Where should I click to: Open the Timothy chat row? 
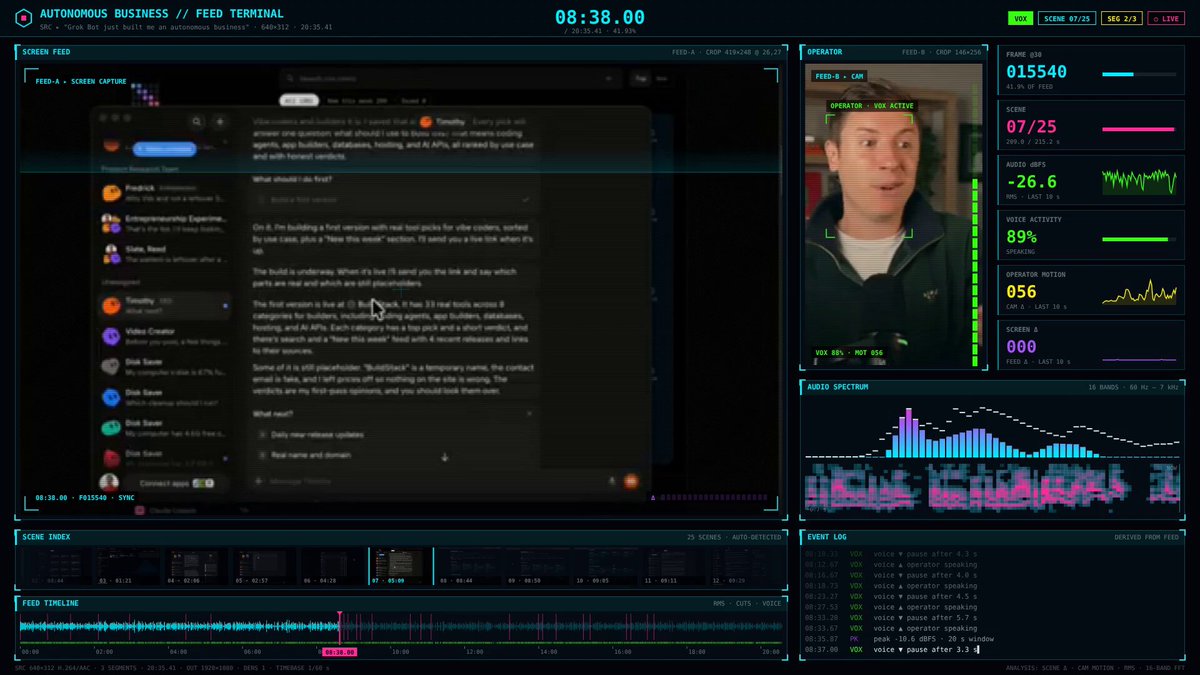point(164,305)
